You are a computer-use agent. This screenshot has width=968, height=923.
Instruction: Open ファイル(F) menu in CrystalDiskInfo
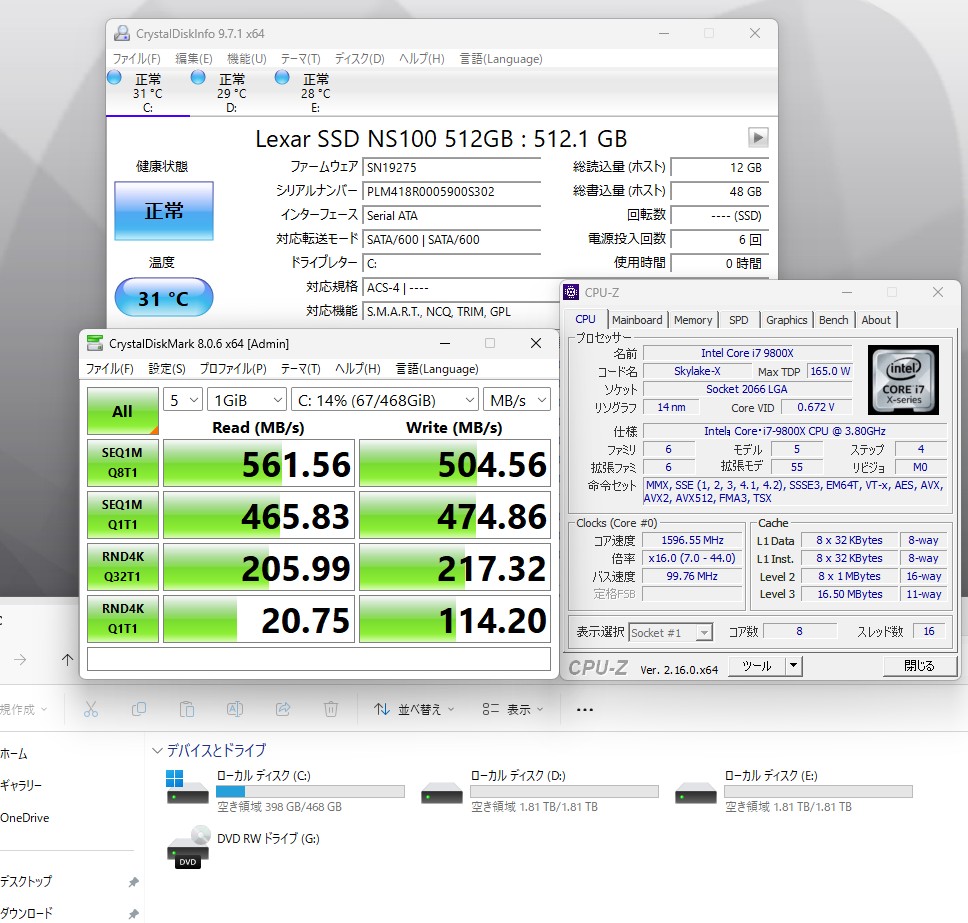point(136,59)
